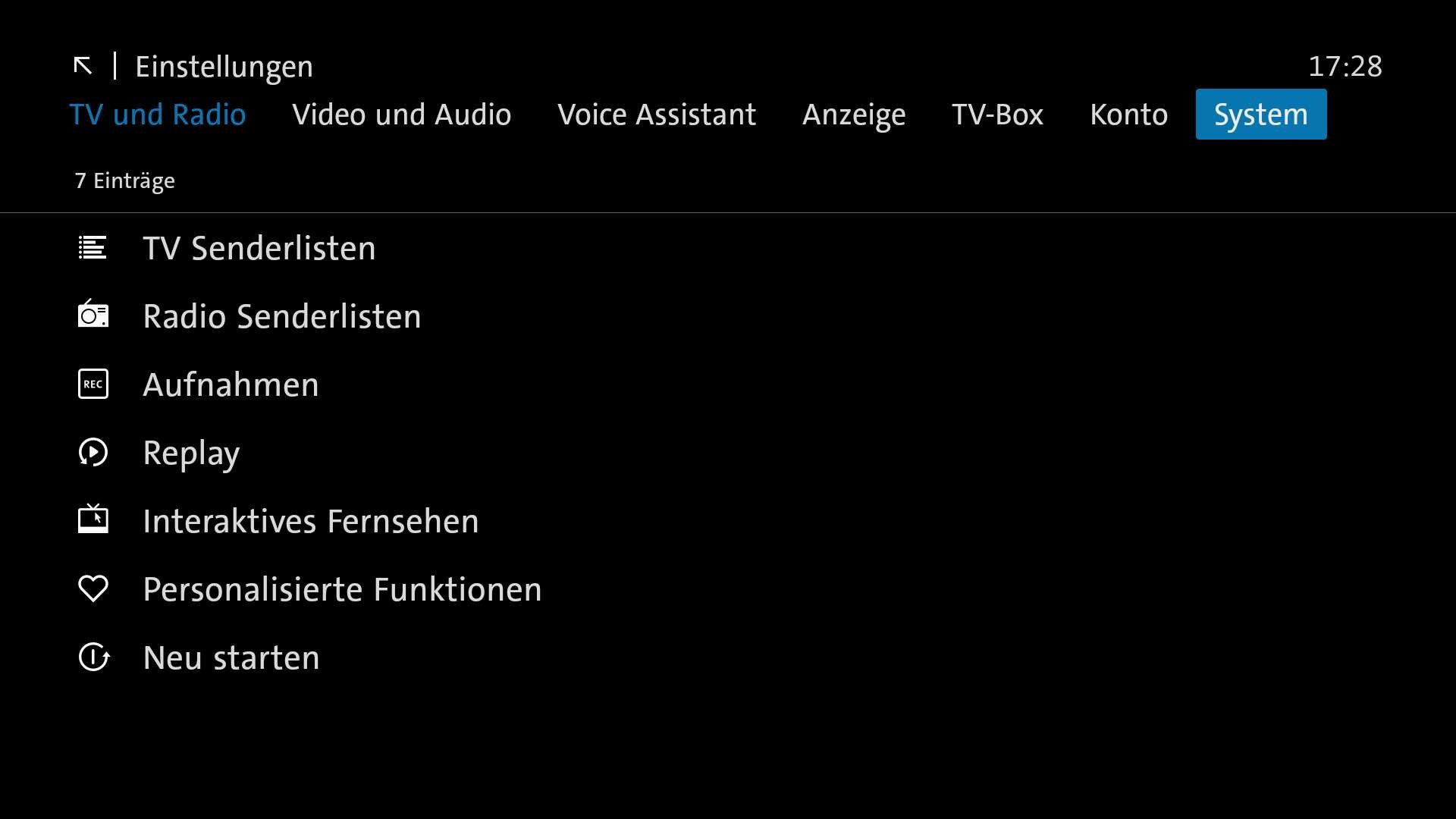Viewport: 1456px width, 819px height.
Task: Select the Voice Assistant tab
Action: (x=656, y=115)
